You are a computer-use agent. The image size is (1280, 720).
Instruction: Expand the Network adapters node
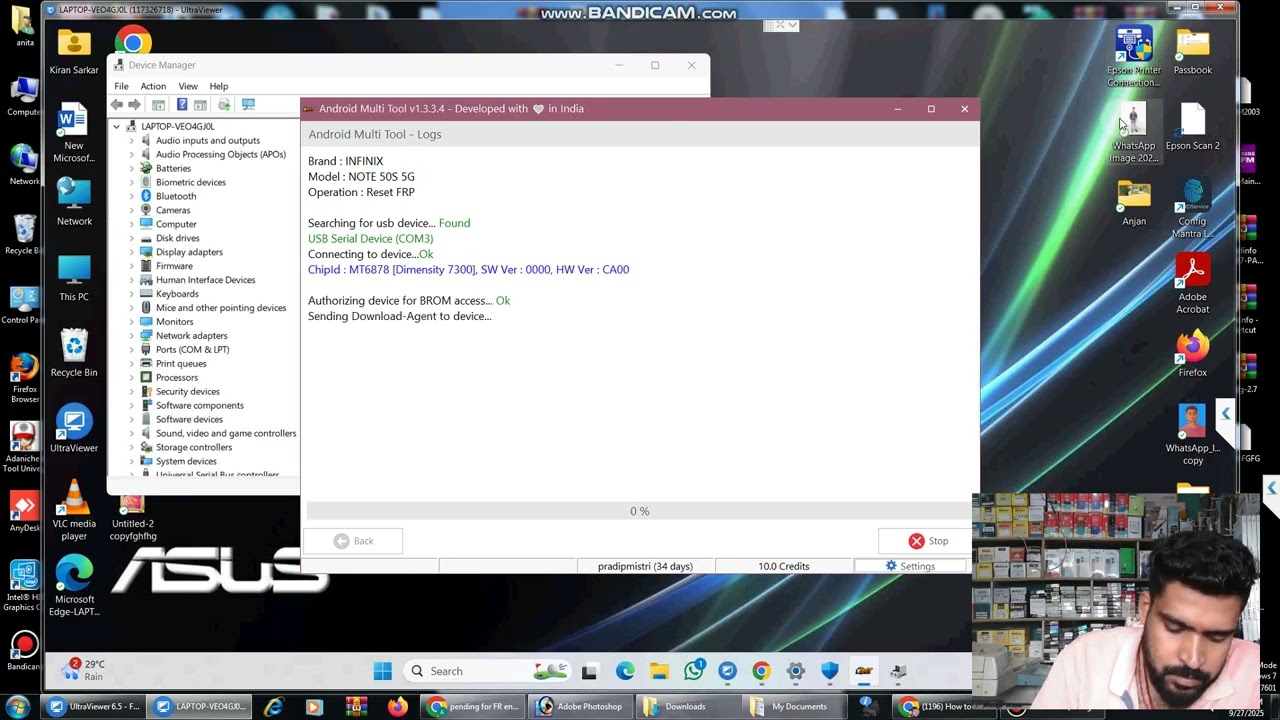coord(131,336)
